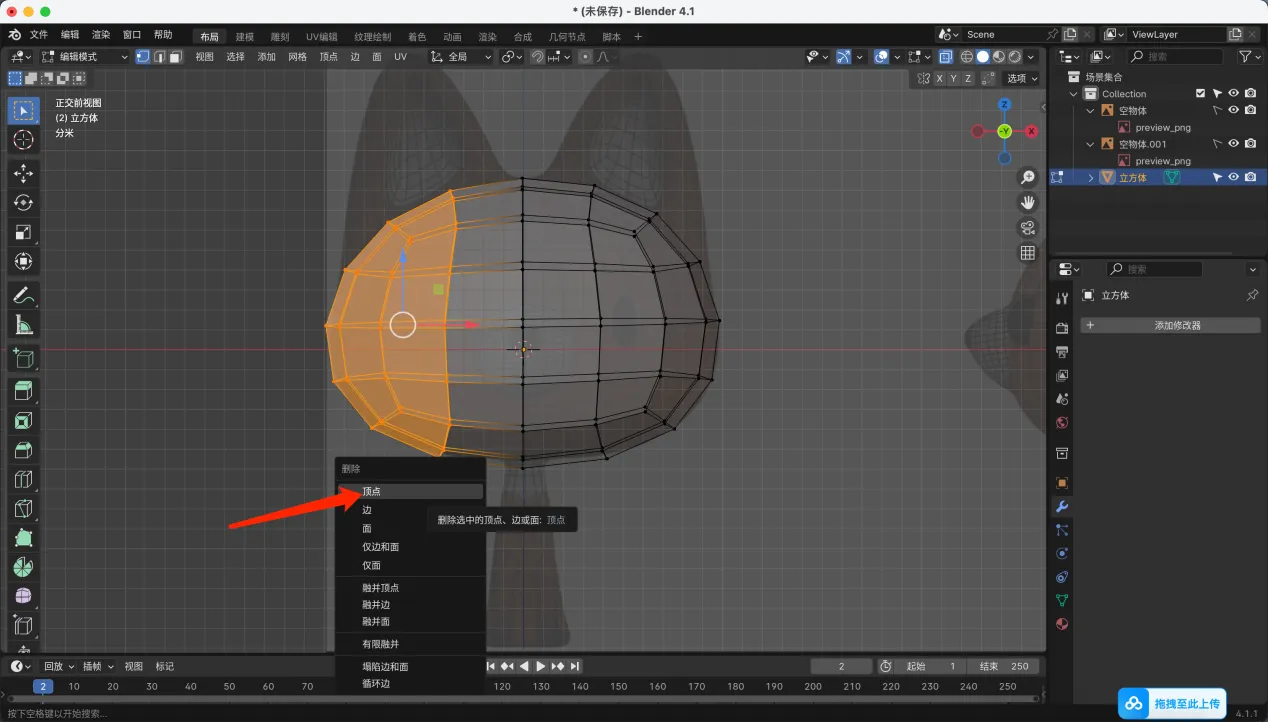
Task: Select the Measure tool
Action: (x=24, y=325)
